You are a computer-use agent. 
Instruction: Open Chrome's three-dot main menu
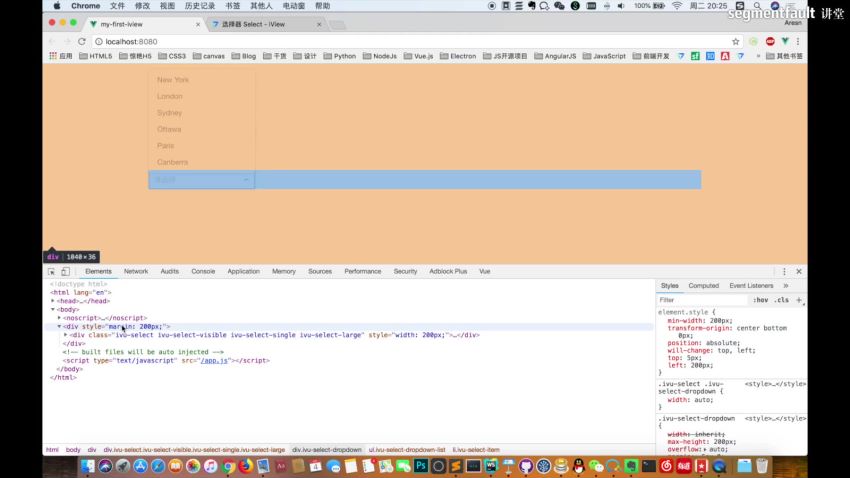(x=797, y=41)
